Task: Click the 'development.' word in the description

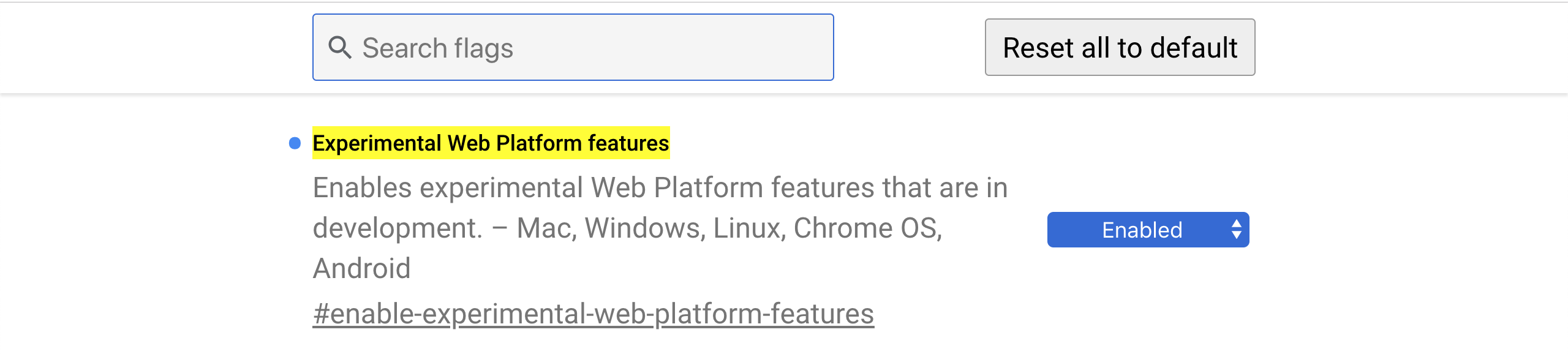Action: (397, 228)
